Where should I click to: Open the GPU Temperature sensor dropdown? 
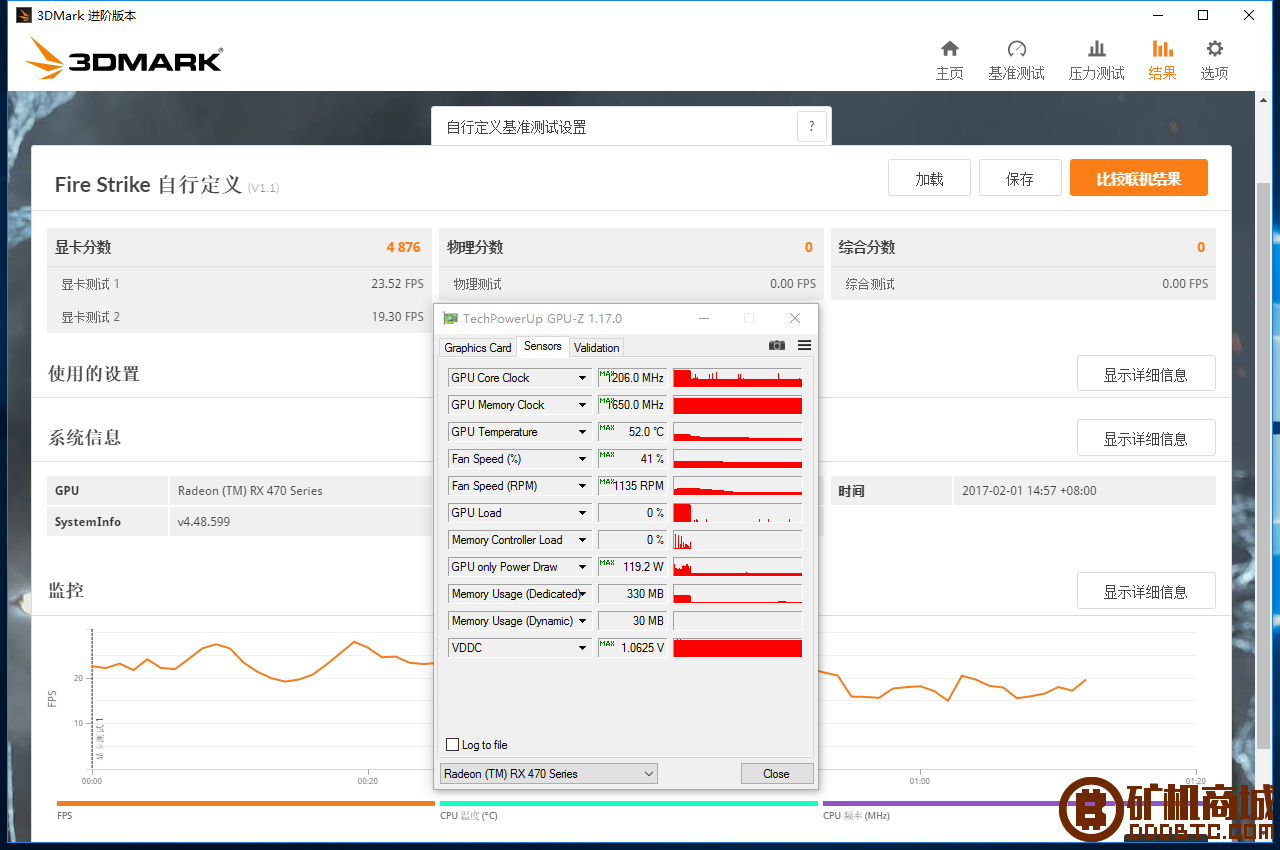tap(583, 432)
